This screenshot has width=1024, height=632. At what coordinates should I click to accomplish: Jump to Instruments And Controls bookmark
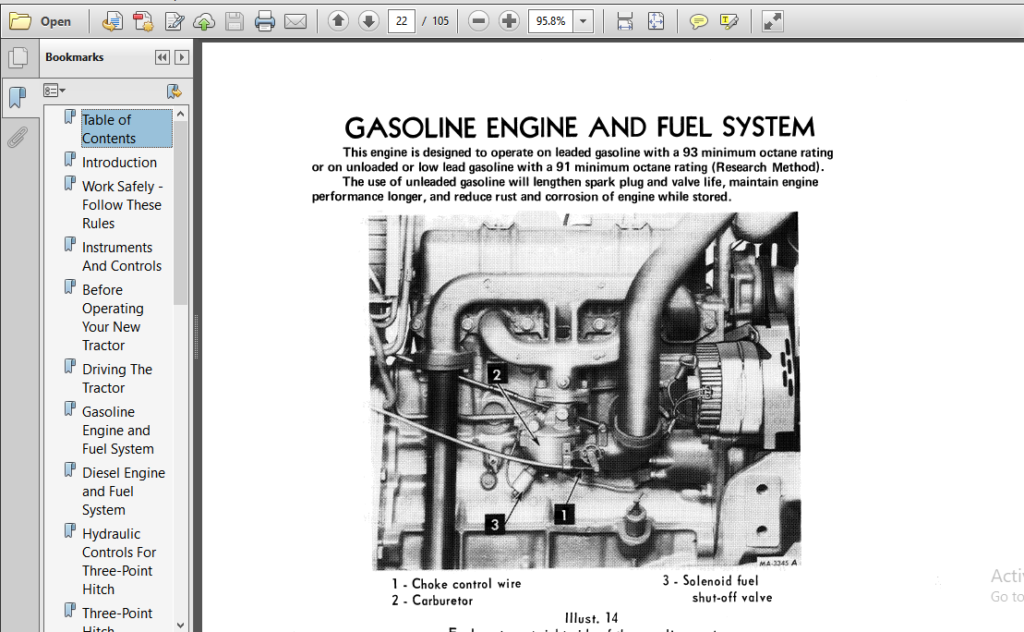tap(121, 257)
